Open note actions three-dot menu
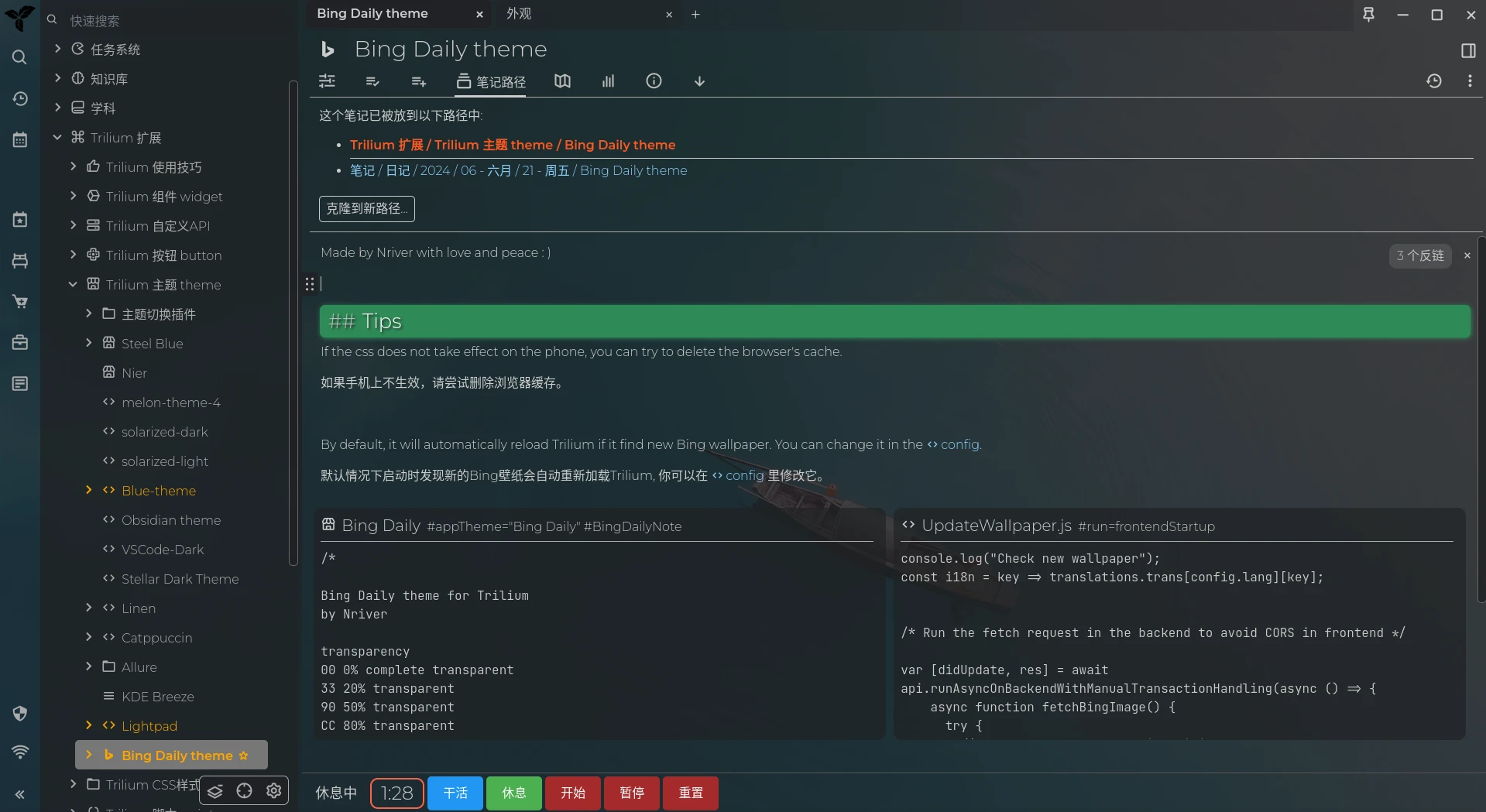Viewport: 1486px width, 812px height. click(x=1470, y=81)
